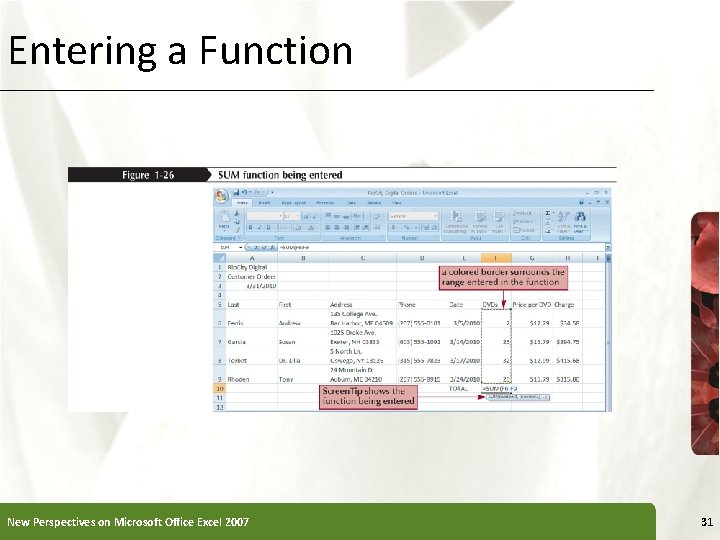Open the Formulas ribbon tab
Screen dimensions: 720x540
325,202
